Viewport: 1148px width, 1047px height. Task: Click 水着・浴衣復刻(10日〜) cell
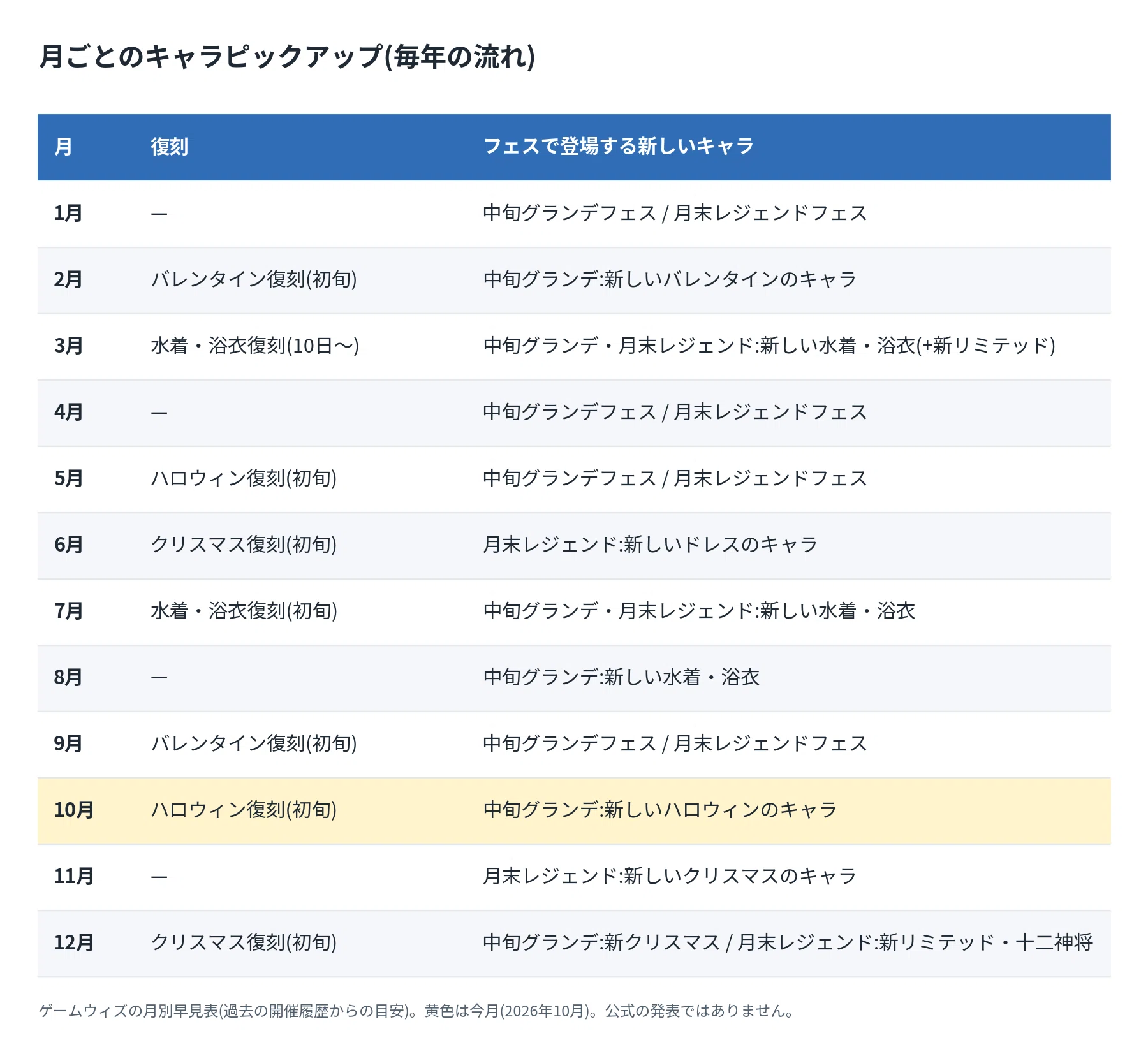[255, 346]
